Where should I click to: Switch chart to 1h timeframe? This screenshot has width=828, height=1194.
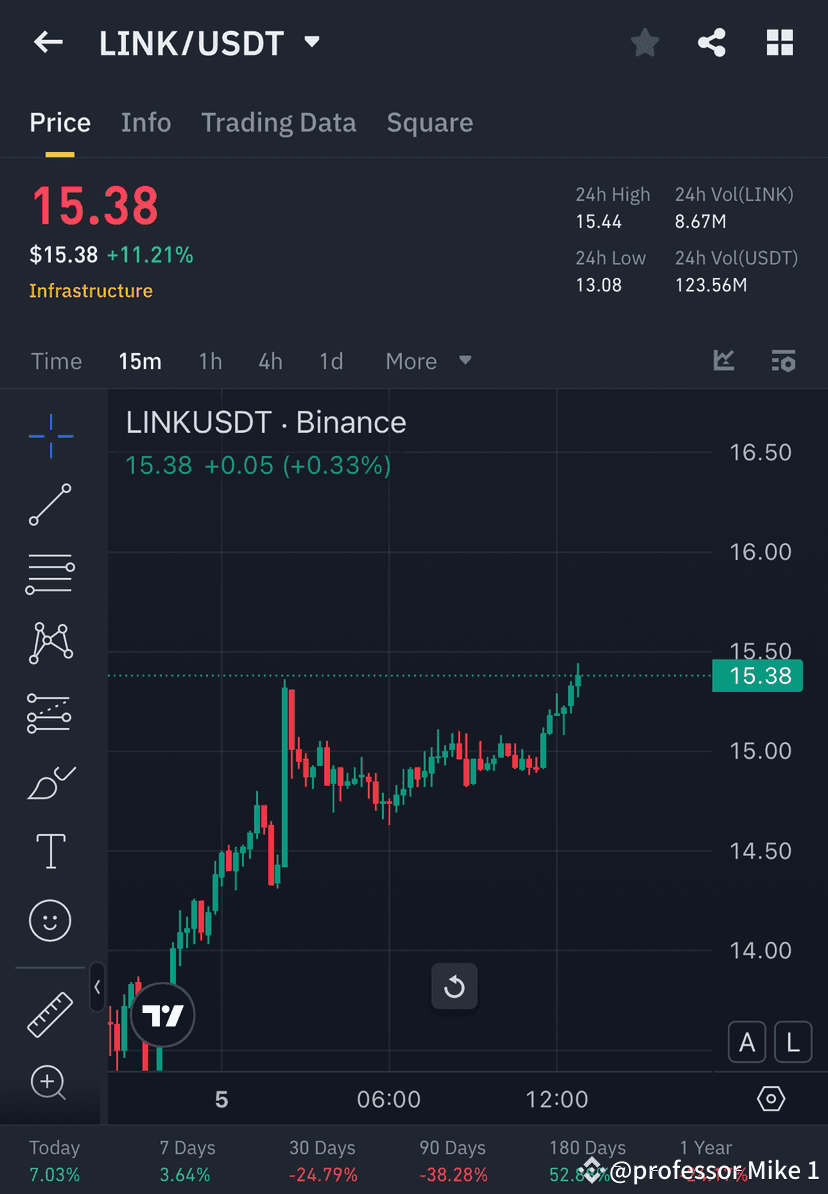coord(210,361)
